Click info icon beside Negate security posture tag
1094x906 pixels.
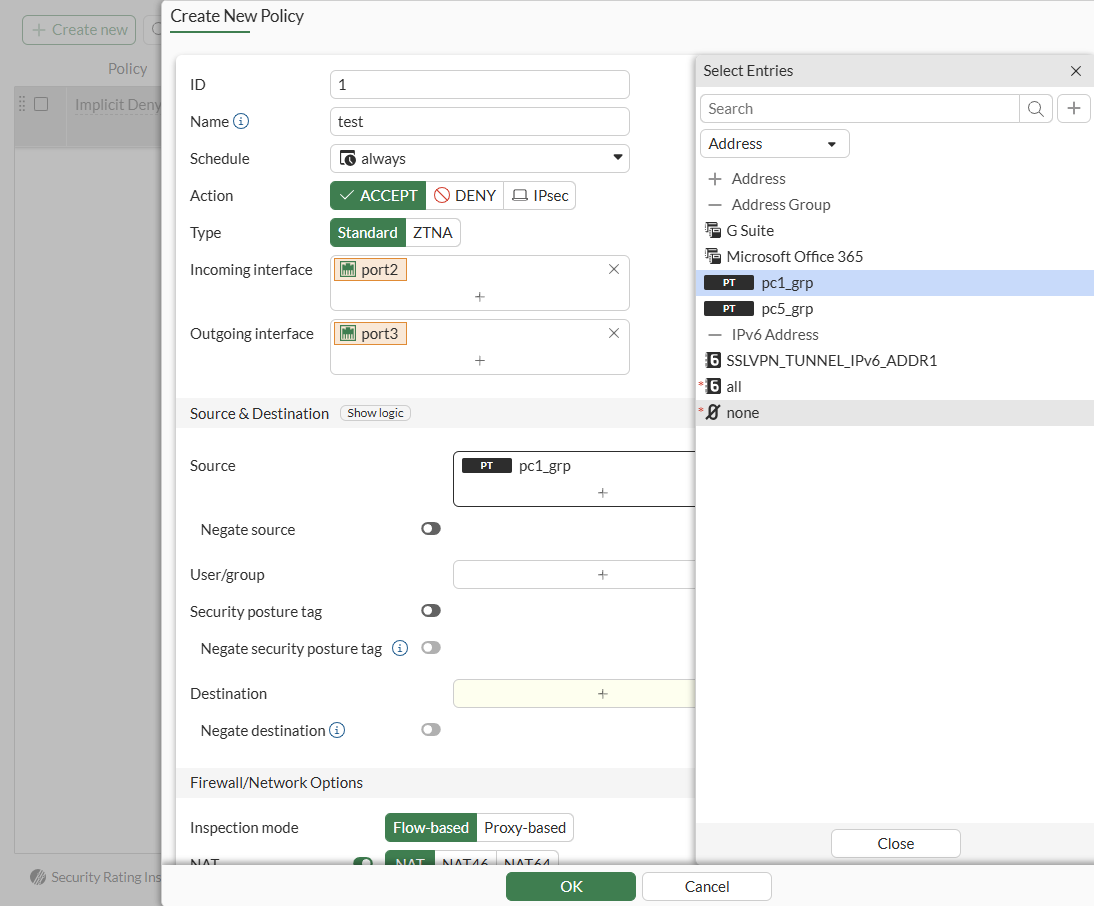[400, 648]
